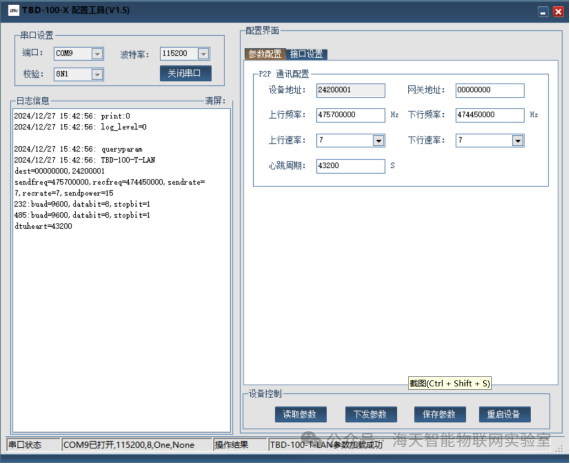Click the 网关地址 input field
Screen dimensions: 570x464
click(490, 90)
